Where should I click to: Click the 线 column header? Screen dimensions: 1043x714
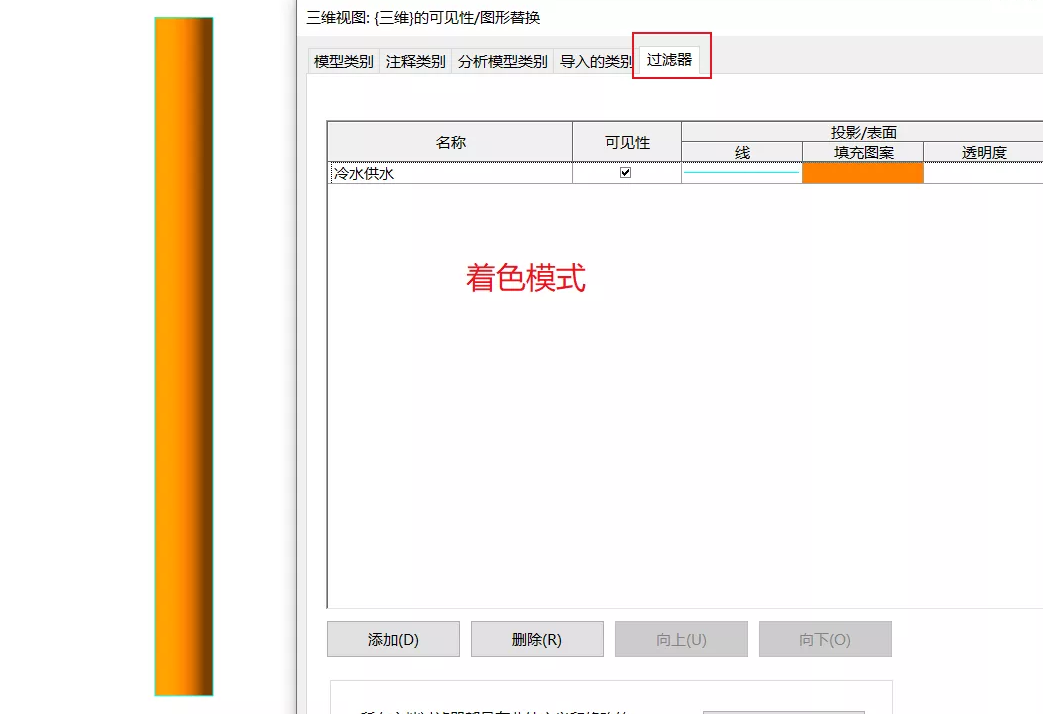point(742,153)
